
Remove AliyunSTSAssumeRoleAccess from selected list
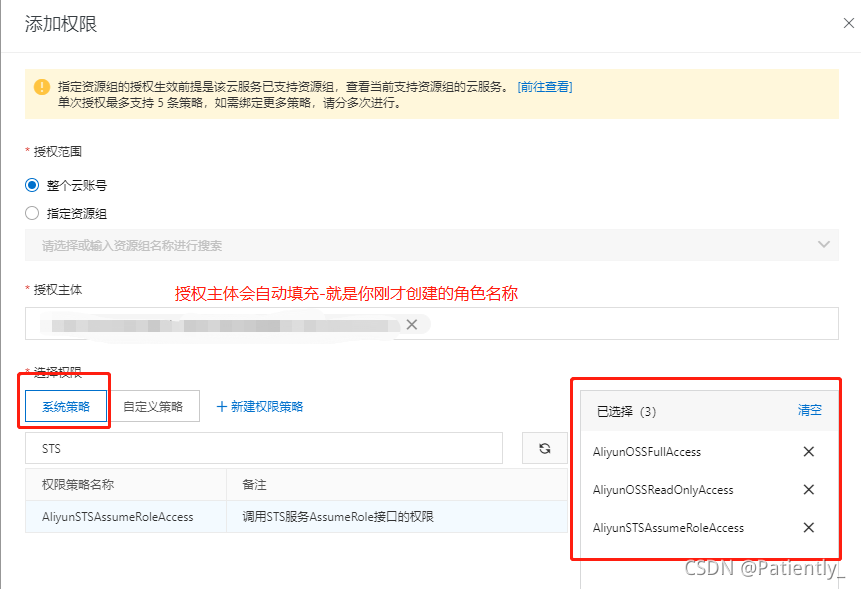point(808,528)
